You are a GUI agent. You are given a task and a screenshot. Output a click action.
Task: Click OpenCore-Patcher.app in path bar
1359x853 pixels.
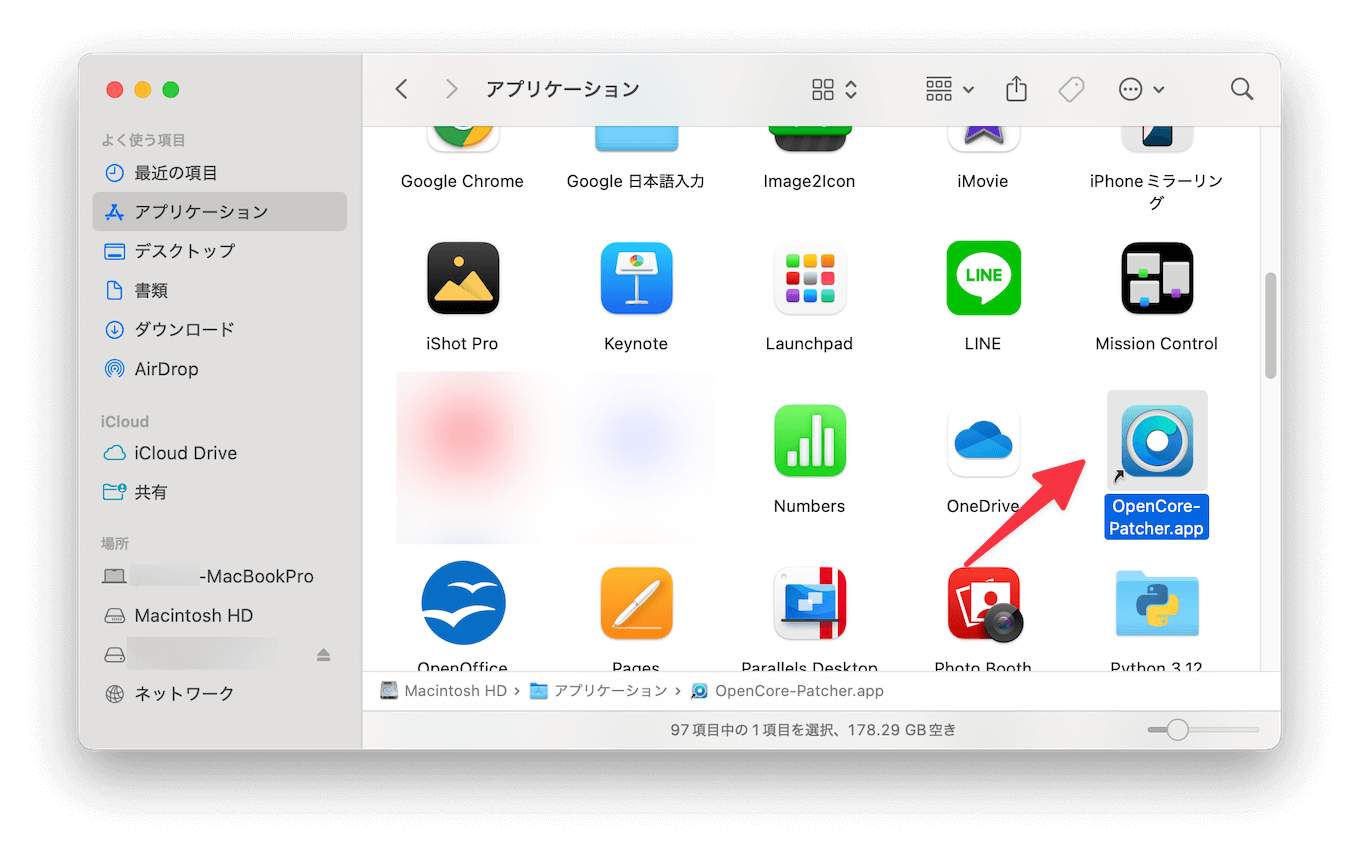tap(788, 691)
